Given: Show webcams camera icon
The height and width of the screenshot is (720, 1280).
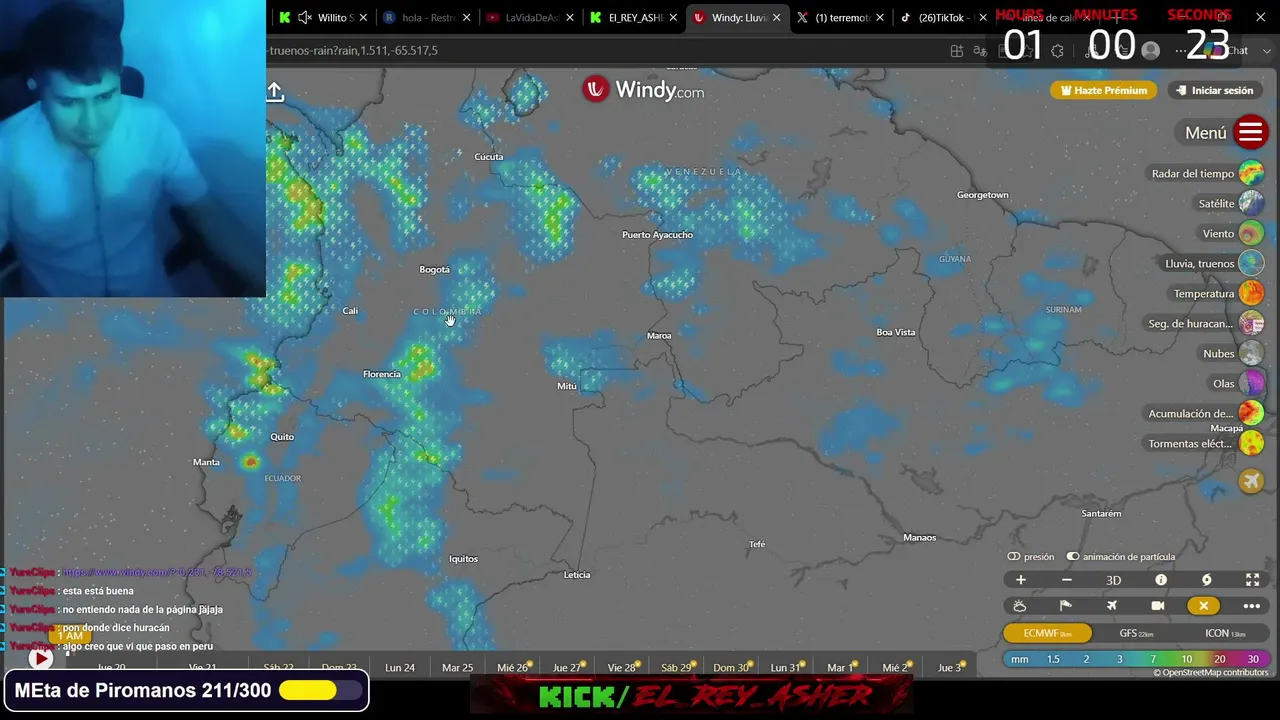Looking at the screenshot, I should click(1157, 606).
